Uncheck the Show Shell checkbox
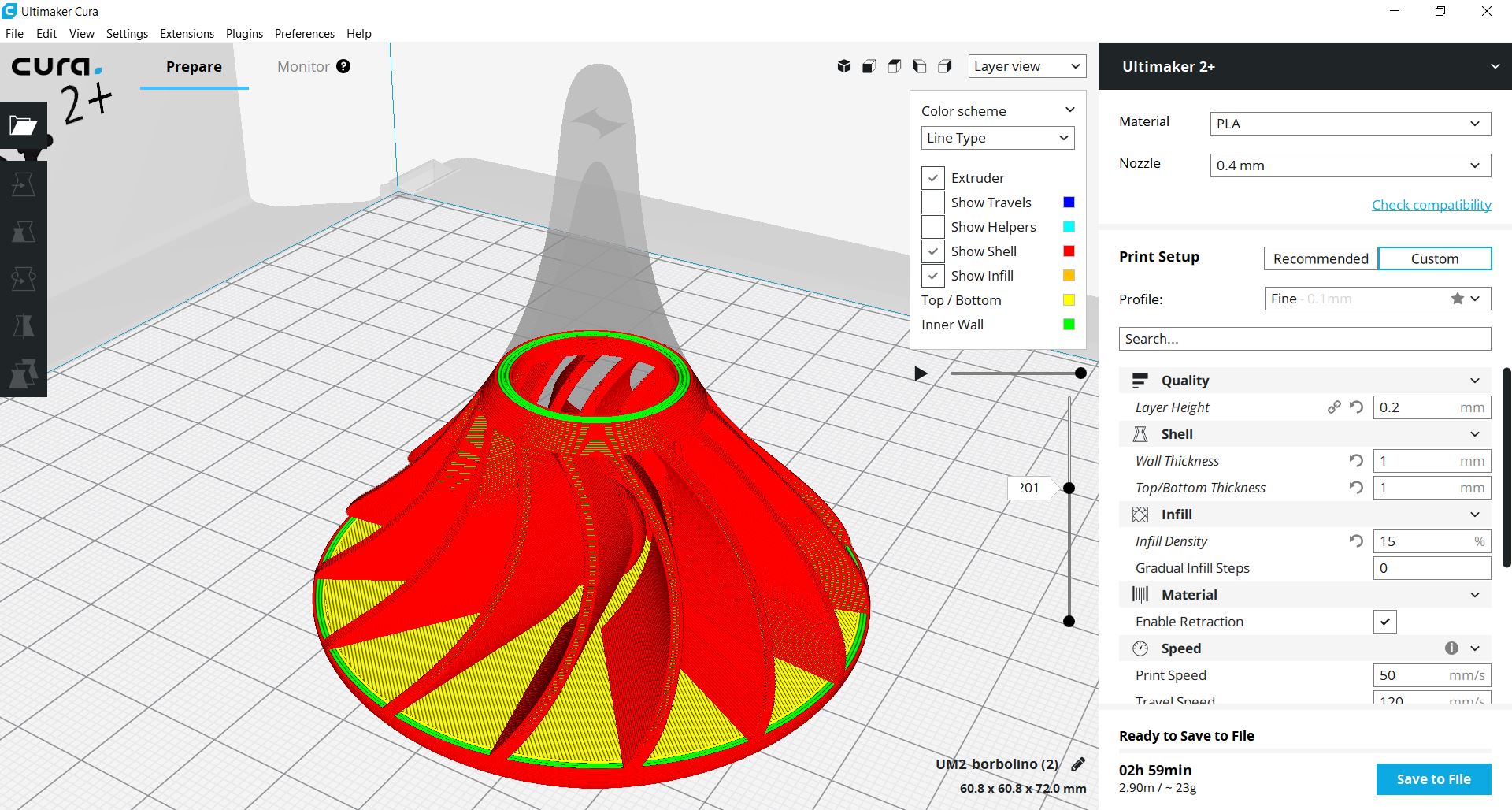The image size is (1512, 810). [x=933, y=251]
